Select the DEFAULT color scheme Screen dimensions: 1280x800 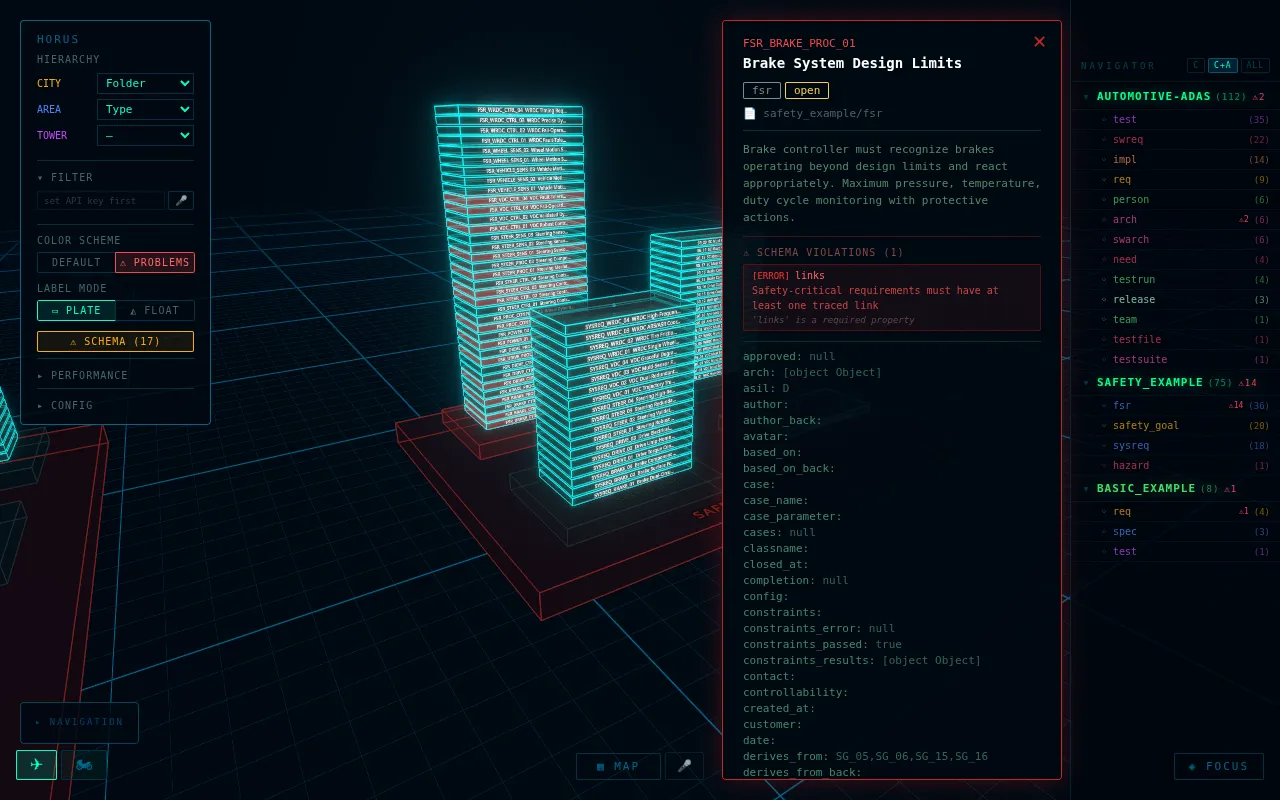(76, 262)
